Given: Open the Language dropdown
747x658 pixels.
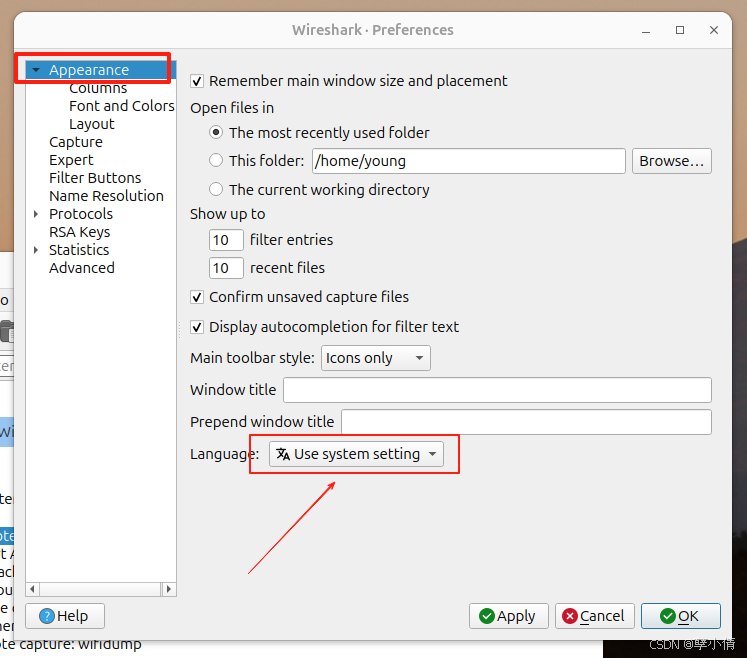Looking at the screenshot, I should (x=356, y=454).
